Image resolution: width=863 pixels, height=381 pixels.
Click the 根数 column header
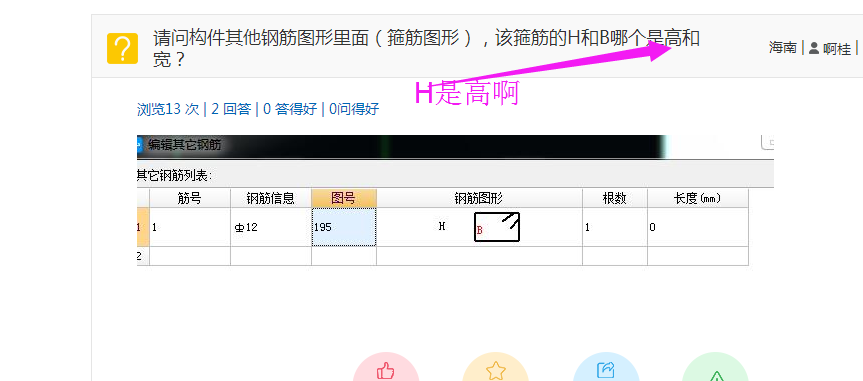pos(615,198)
